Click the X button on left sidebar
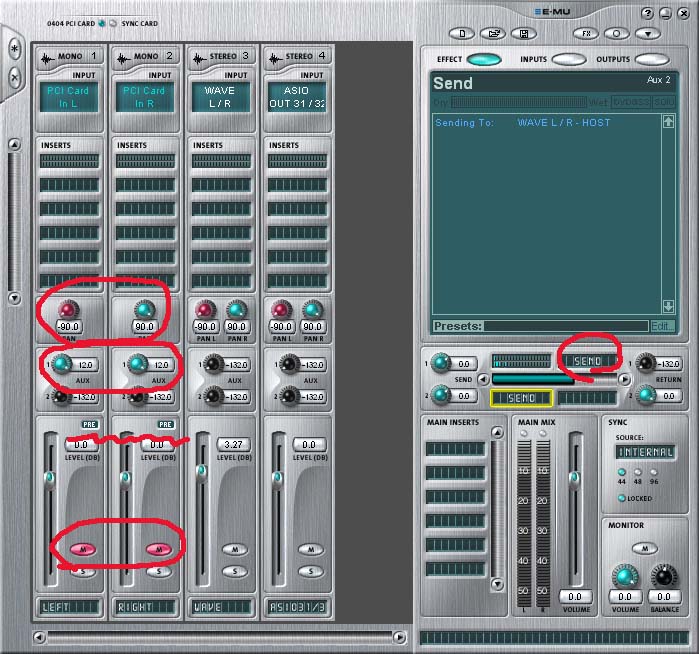 pyautogui.click(x=15, y=76)
